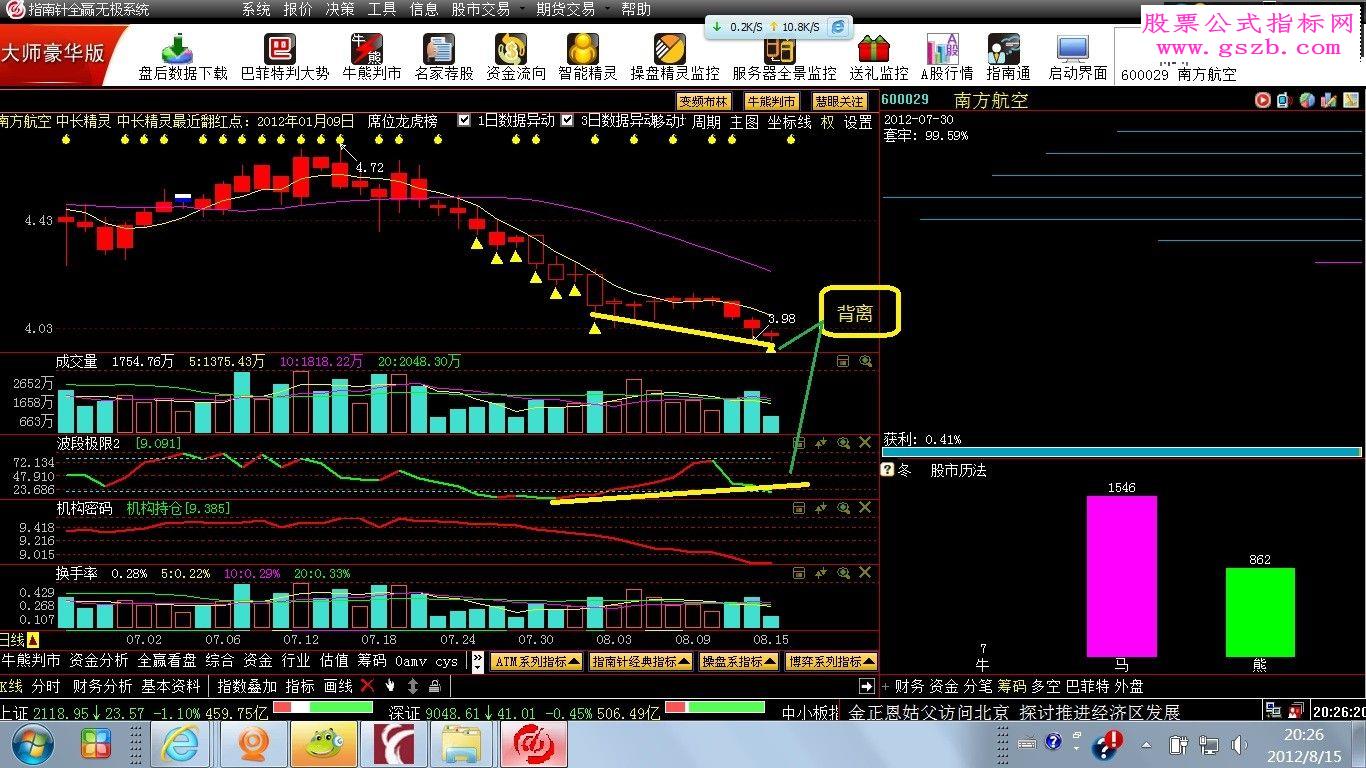Image resolution: width=1366 pixels, height=768 pixels.
Task: Click the up-down arrow icon beside 画线
Action: [413, 686]
